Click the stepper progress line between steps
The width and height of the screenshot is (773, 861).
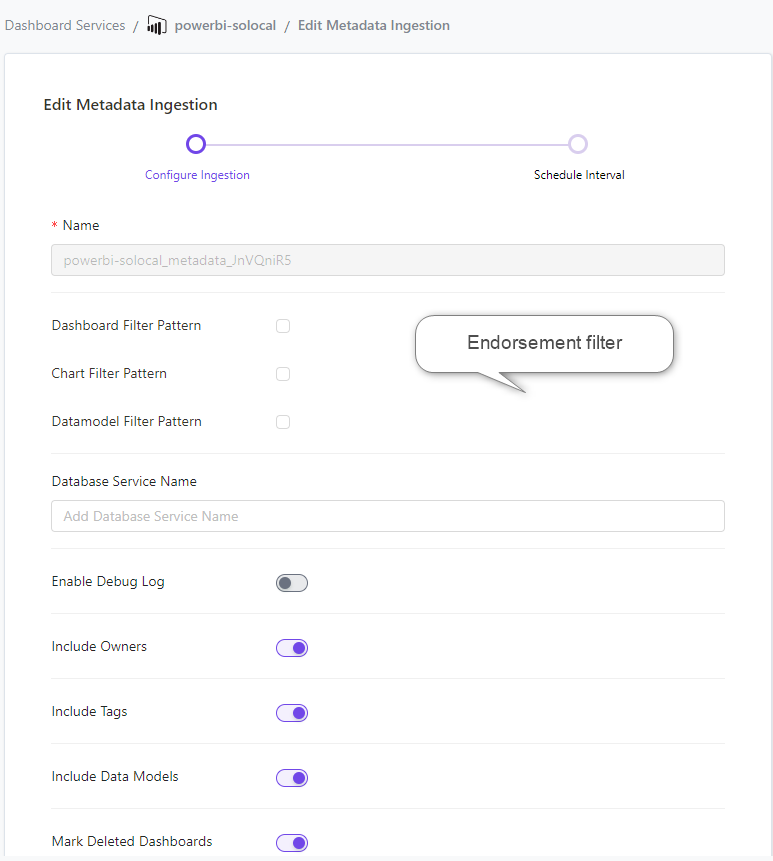point(387,144)
